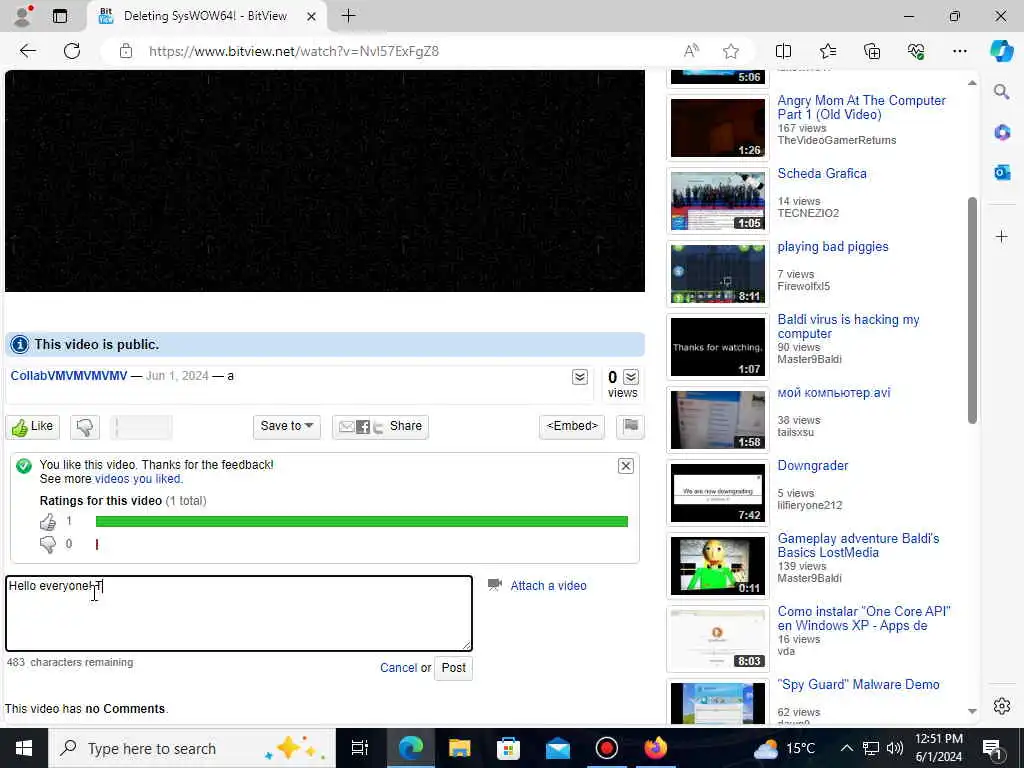Viewport: 1024px width, 768px height.
Task: Open the notification center
Action: click(992, 748)
